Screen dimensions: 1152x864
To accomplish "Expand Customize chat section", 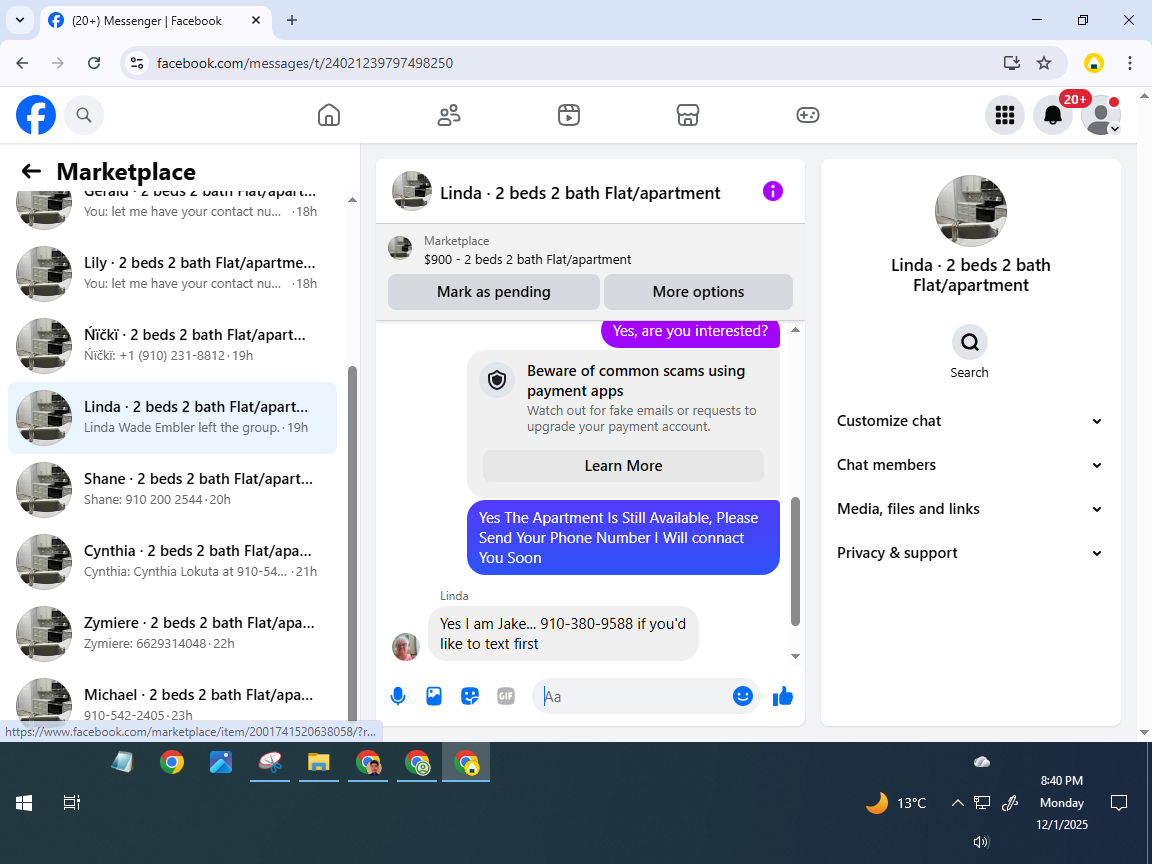I will pyautogui.click(x=970, y=421).
